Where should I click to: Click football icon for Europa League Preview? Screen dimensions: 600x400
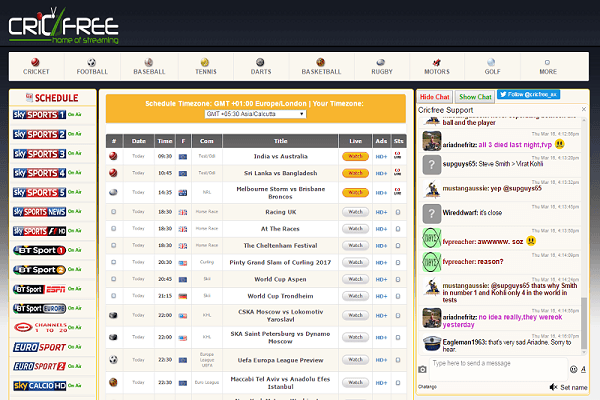[113, 360]
